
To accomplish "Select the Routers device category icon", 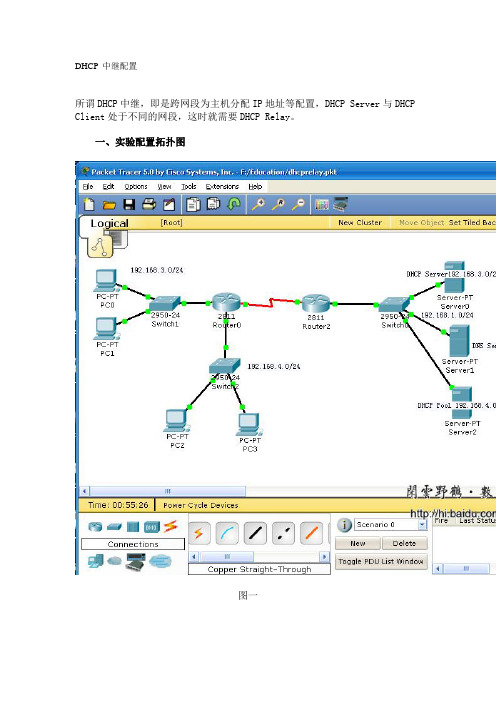I will coord(95,527).
